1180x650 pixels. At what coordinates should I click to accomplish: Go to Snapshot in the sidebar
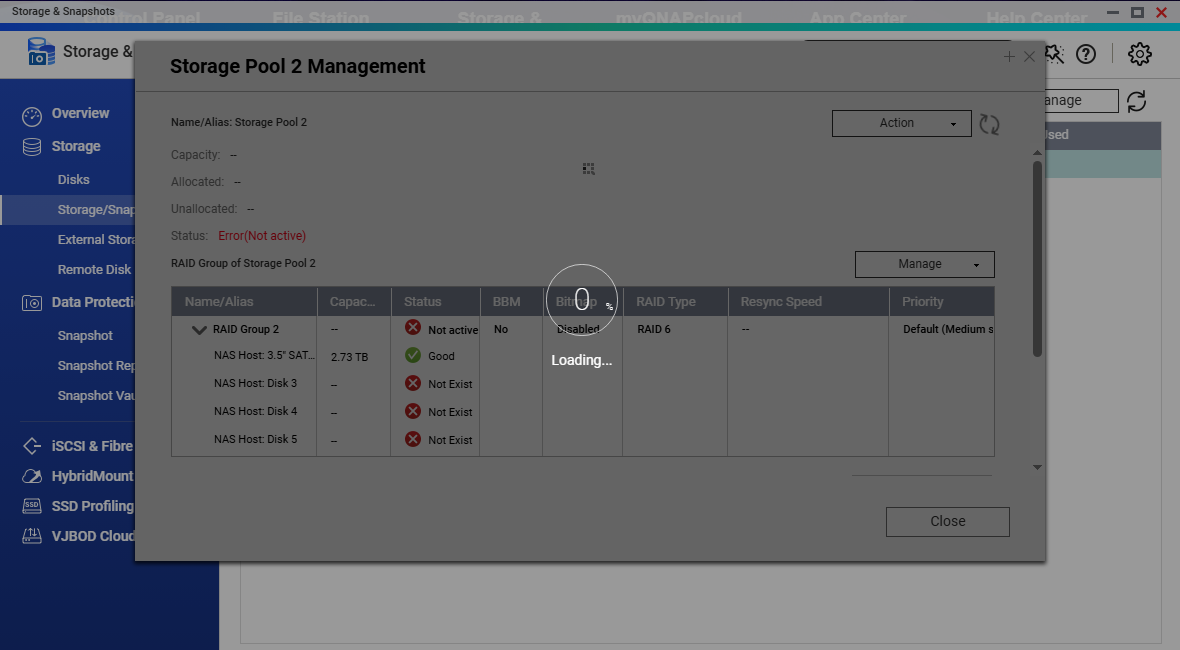click(x=85, y=336)
